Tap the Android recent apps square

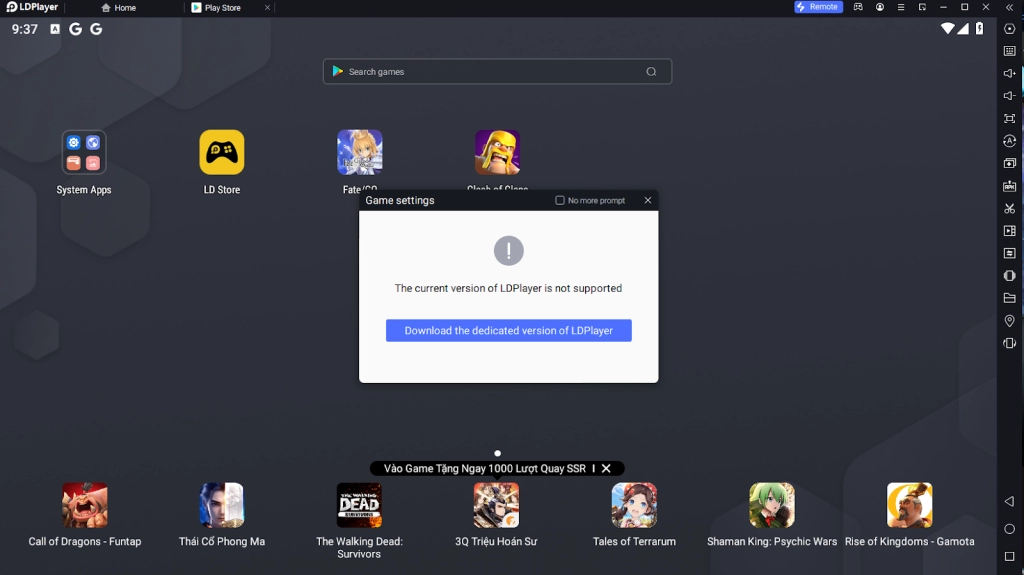pos(1010,556)
